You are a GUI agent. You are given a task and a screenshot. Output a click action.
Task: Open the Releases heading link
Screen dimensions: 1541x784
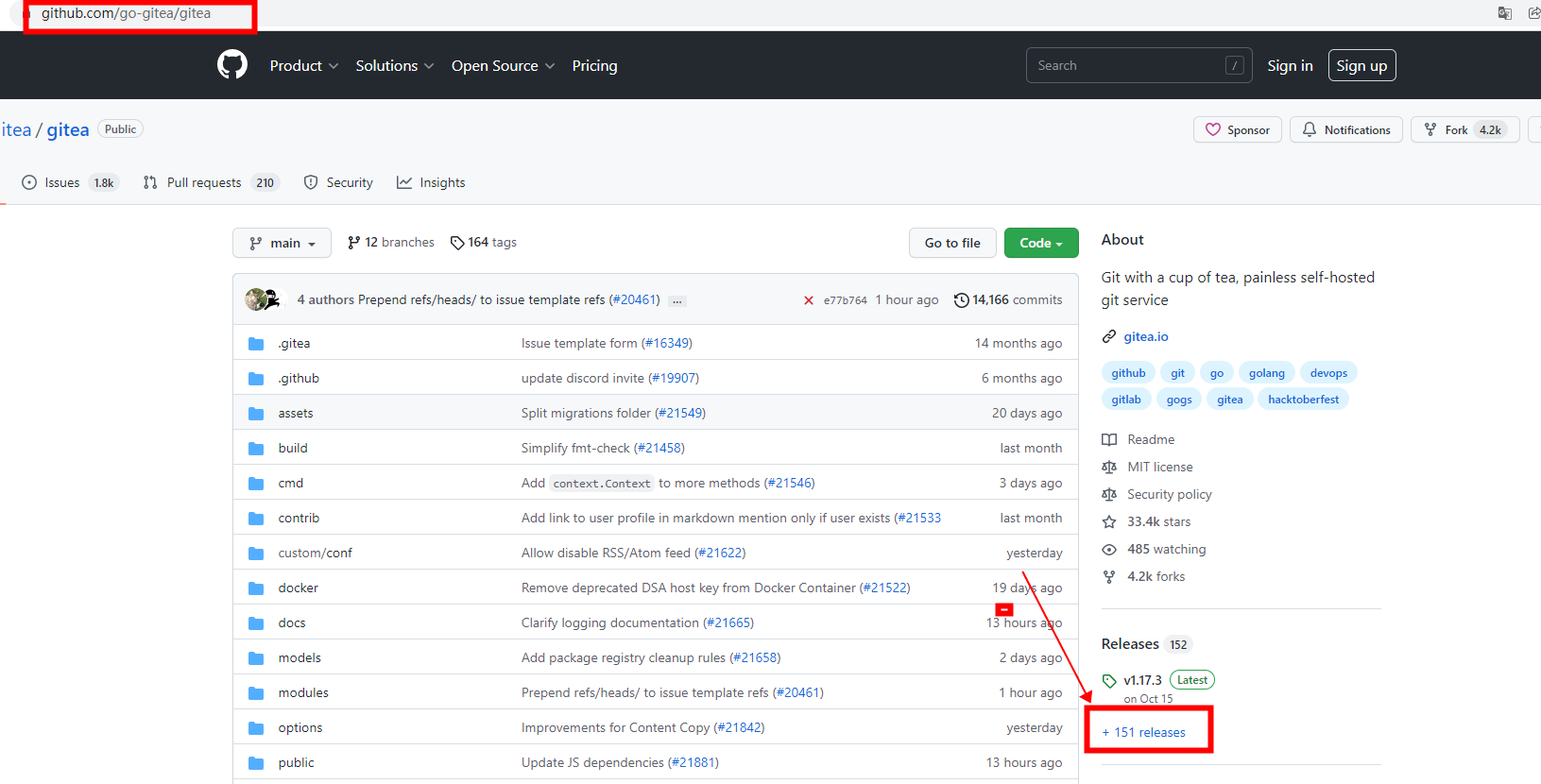coord(1130,644)
